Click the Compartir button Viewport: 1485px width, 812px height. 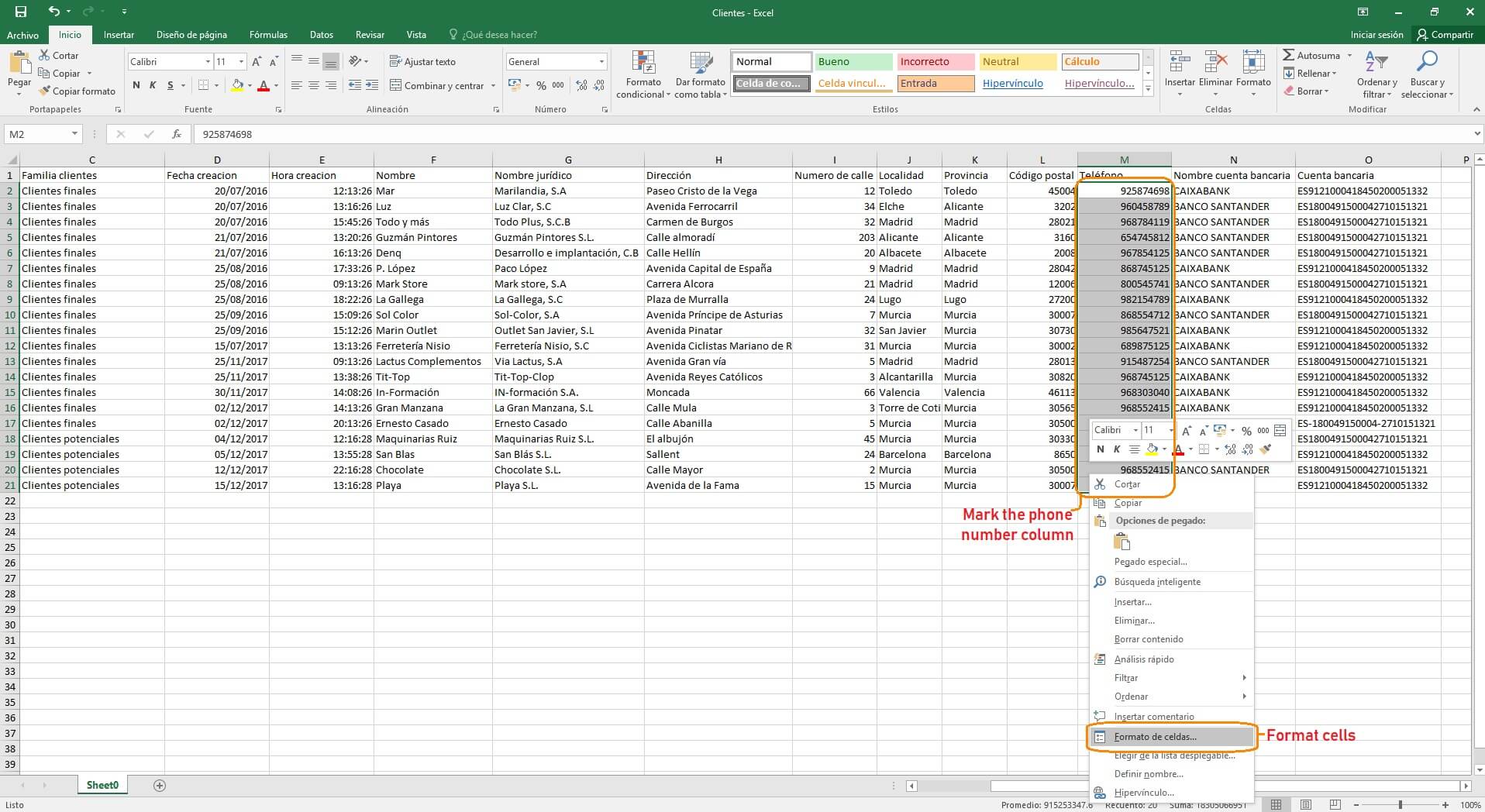pyautogui.click(x=1445, y=35)
